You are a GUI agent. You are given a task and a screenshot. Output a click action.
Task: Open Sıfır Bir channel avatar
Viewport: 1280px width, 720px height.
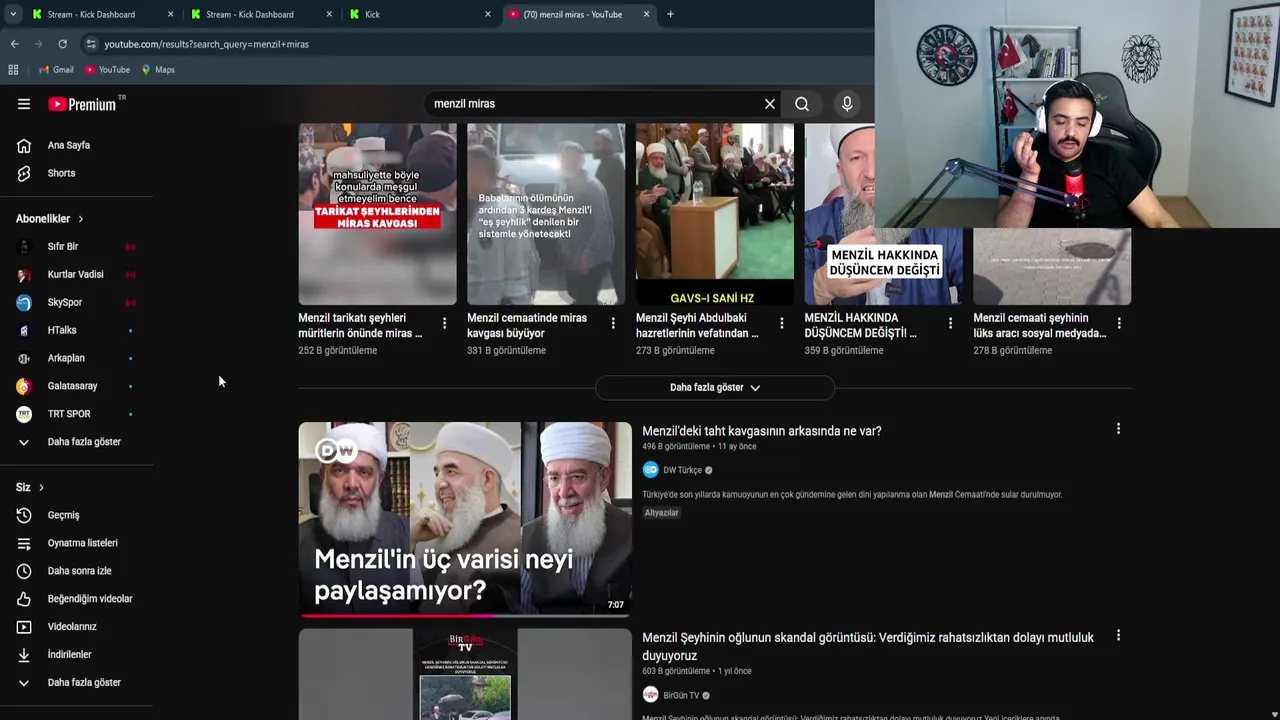(x=24, y=246)
